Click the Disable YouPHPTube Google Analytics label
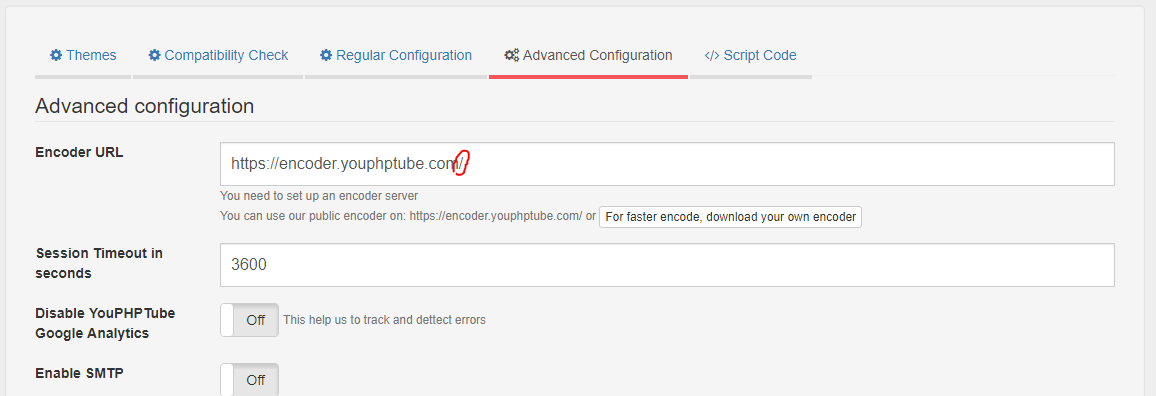 (105, 323)
